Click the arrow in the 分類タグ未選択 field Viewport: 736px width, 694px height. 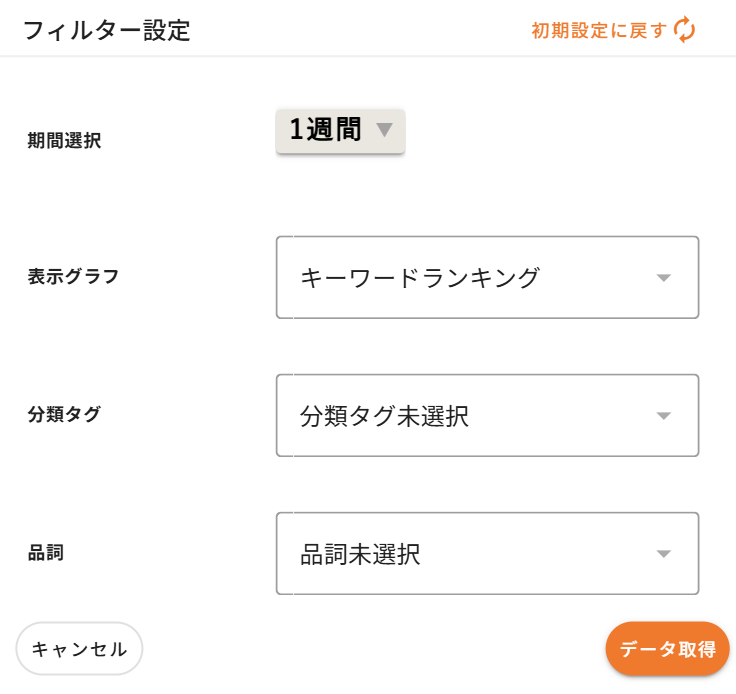[x=663, y=416]
